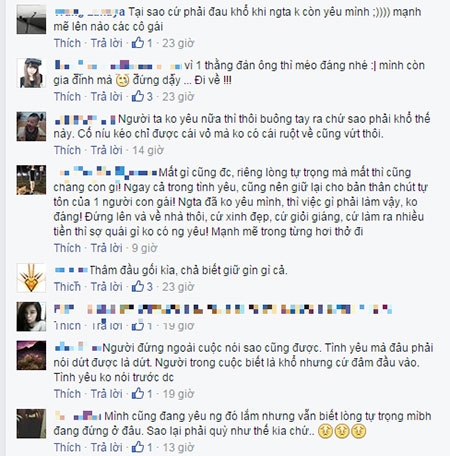Image resolution: width=450 pixels, height=456 pixels.
Task: Click the purple landscape avatar
Action: click(31, 355)
